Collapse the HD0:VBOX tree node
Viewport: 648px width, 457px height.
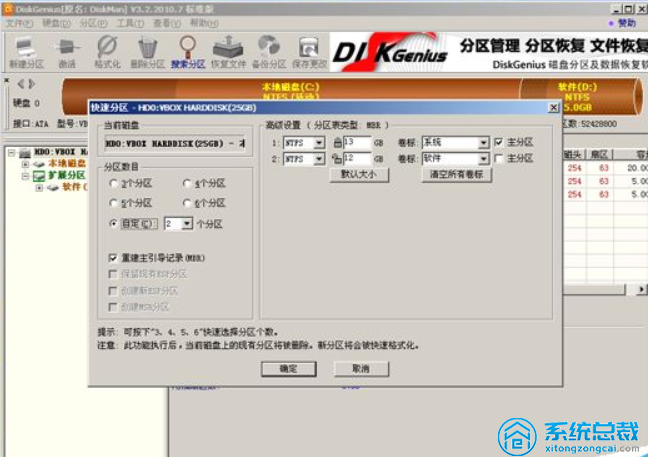(x=12, y=152)
